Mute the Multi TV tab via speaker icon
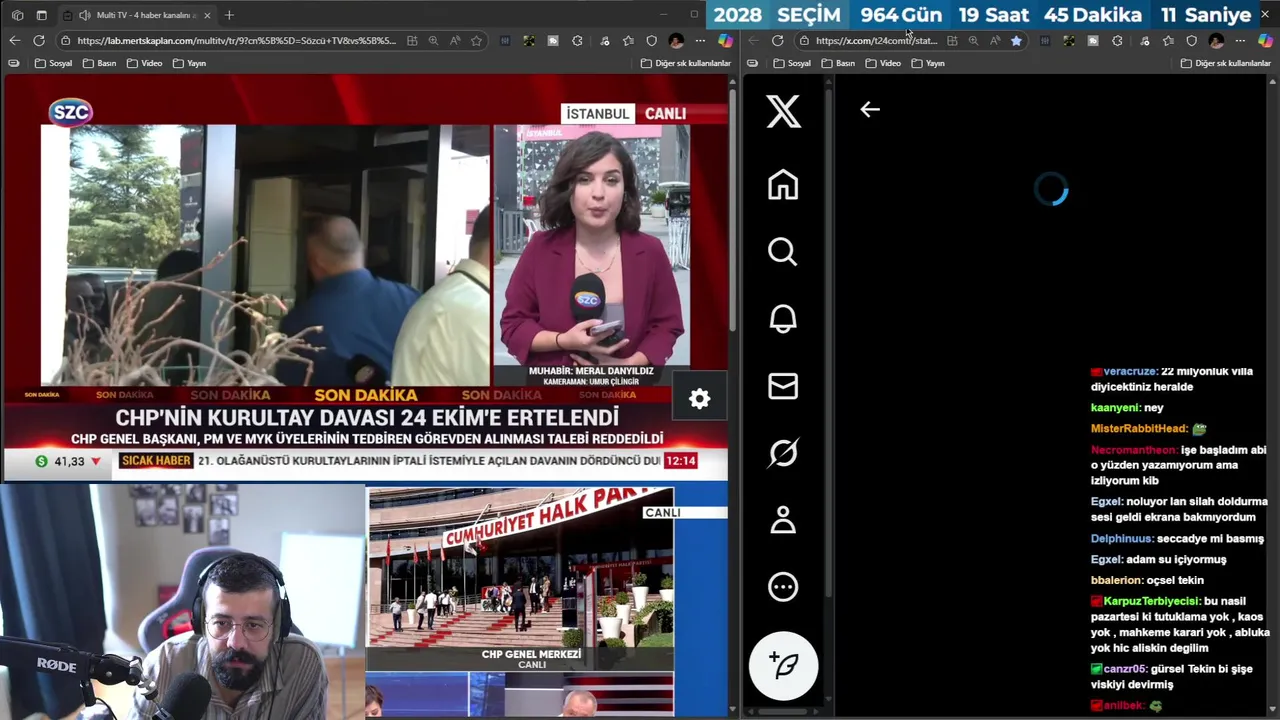Viewport: 1280px width, 720px height. tap(84, 15)
